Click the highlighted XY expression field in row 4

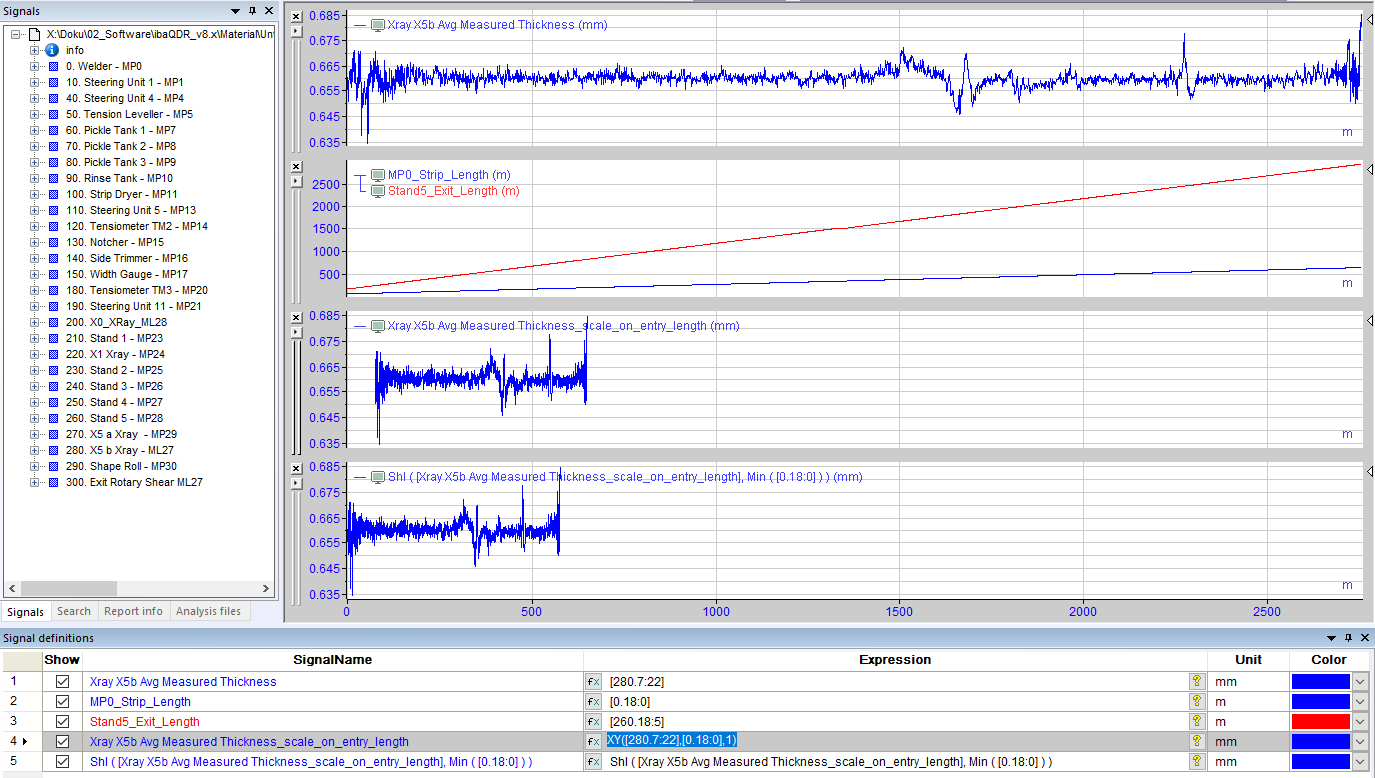(896, 741)
